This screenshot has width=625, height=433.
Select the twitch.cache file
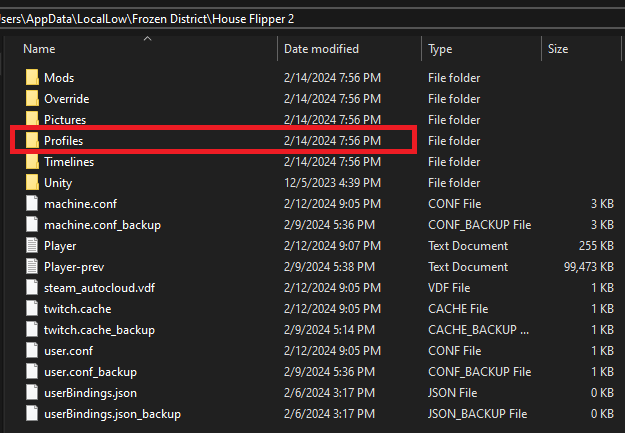coord(78,309)
